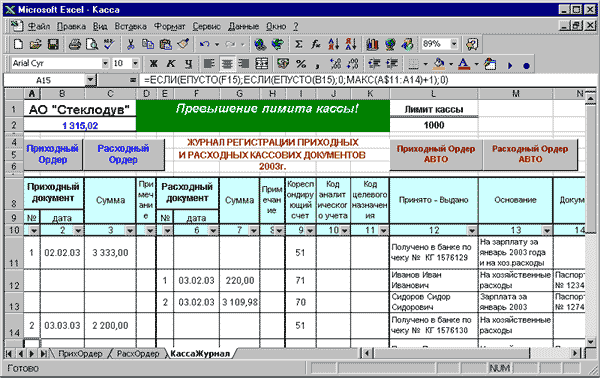600x379 pixels.
Task: Open the Paste Function fx icon
Action: coord(316,44)
